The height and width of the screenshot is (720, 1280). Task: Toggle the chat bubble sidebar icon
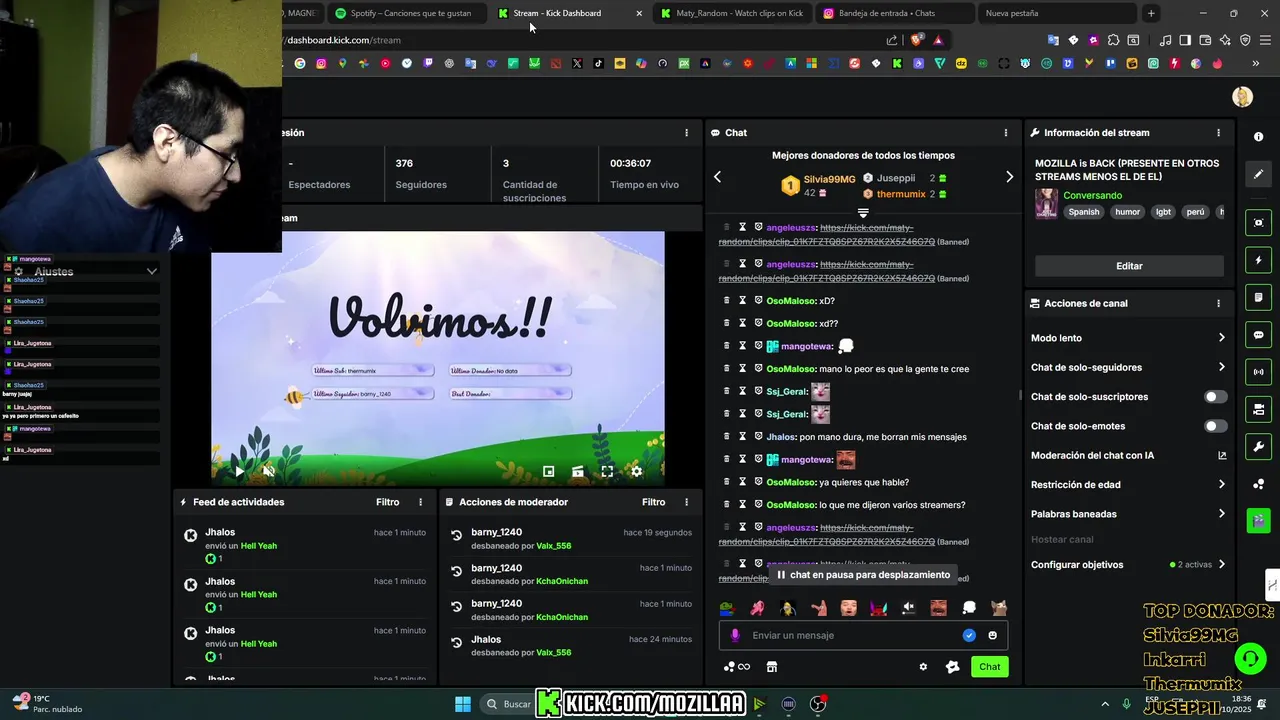[1258, 335]
